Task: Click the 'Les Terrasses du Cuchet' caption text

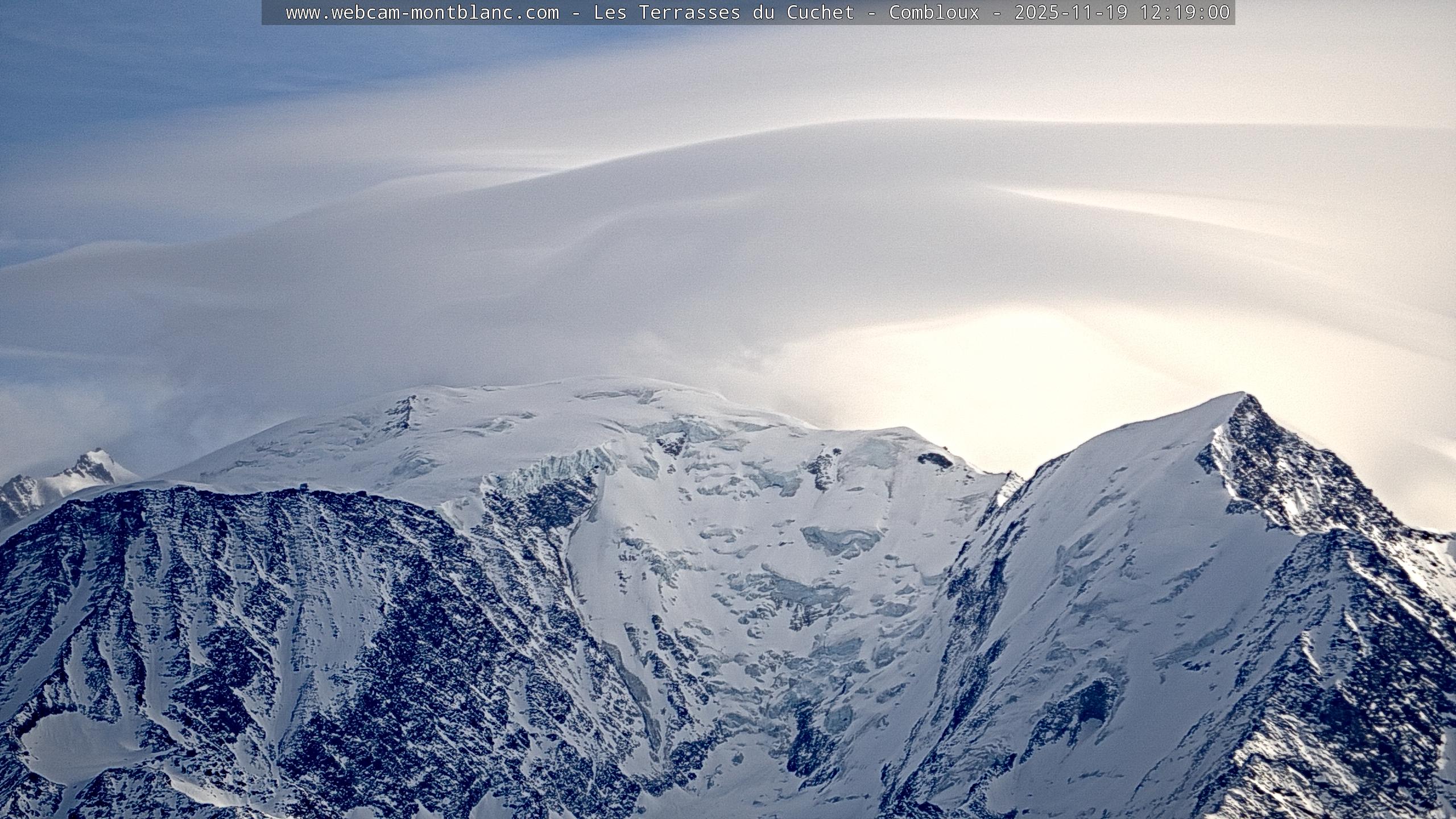Action: 723,13
